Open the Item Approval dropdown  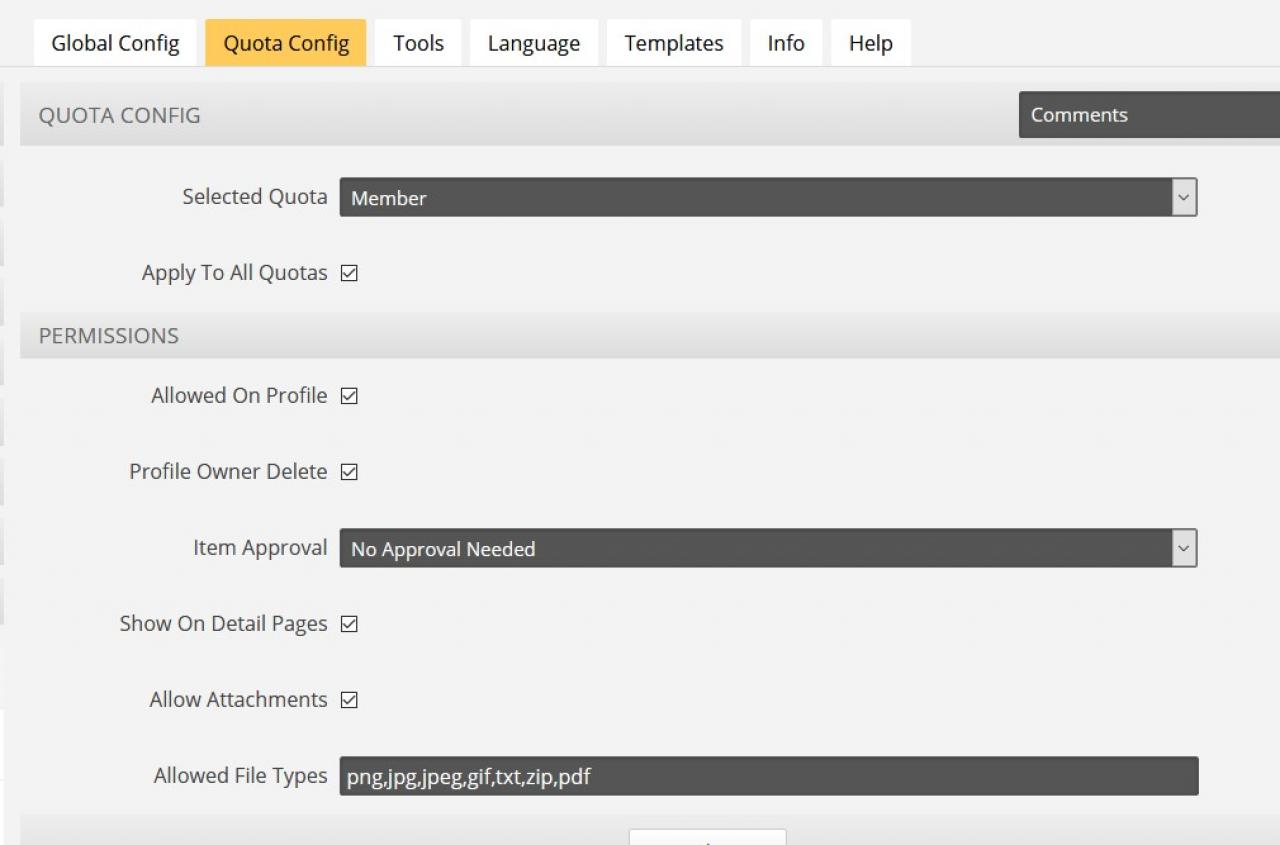[767, 549]
